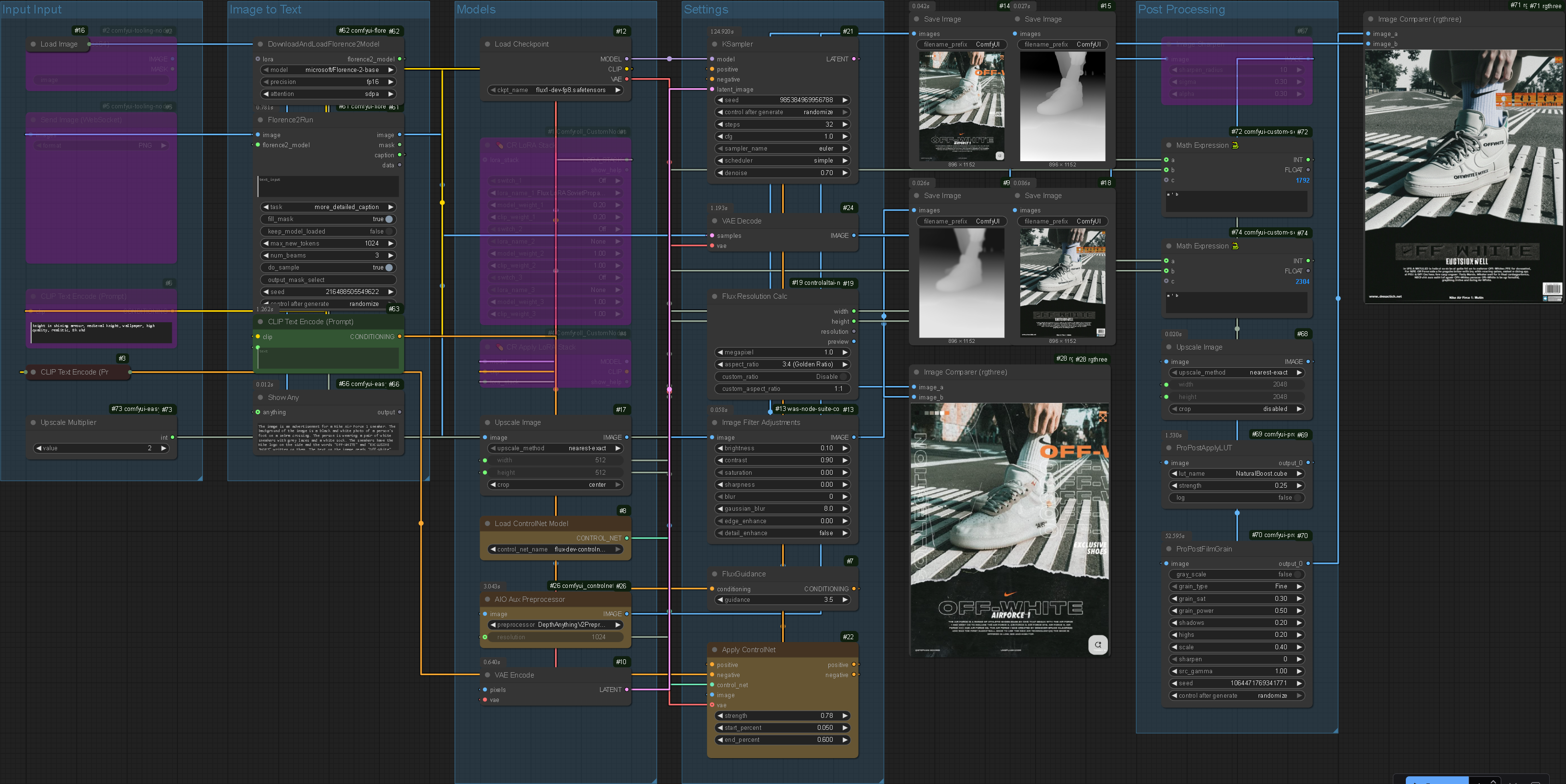Open Florence model microsoft/Florence-2-base dropdown
1566x784 pixels.
(x=328, y=70)
